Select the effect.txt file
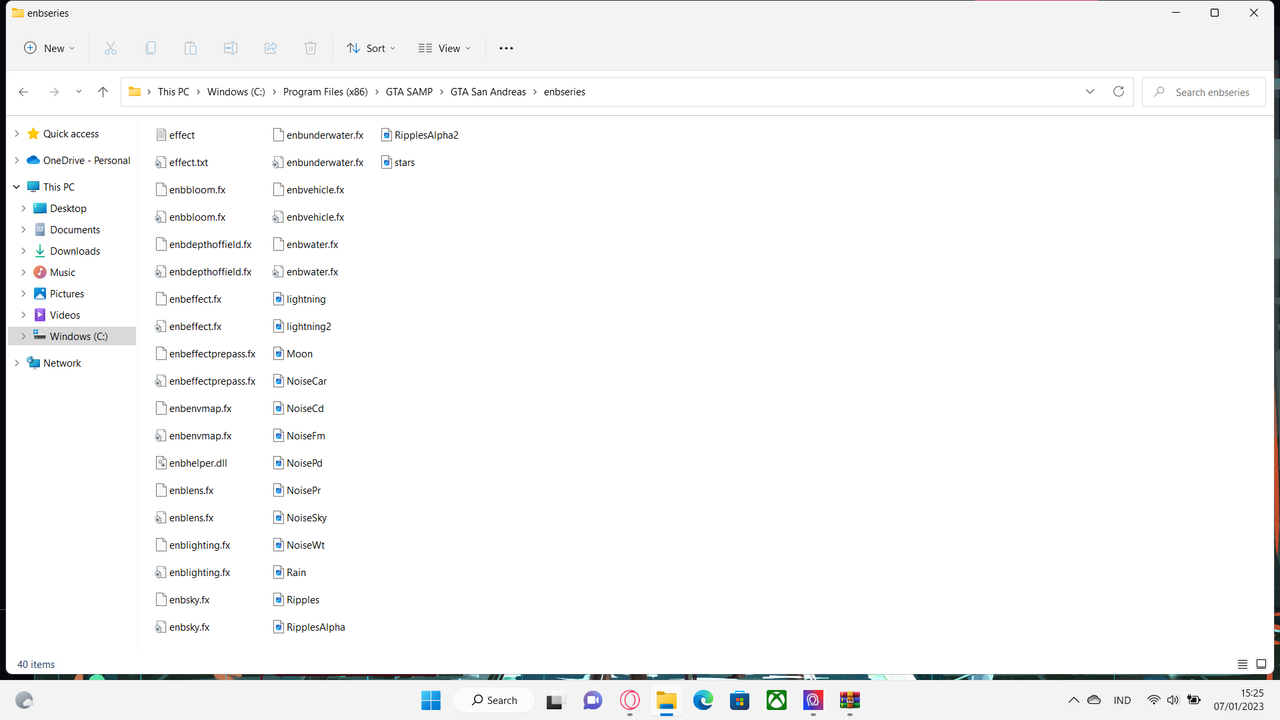This screenshot has width=1280, height=720. click(x=182, y=162)
